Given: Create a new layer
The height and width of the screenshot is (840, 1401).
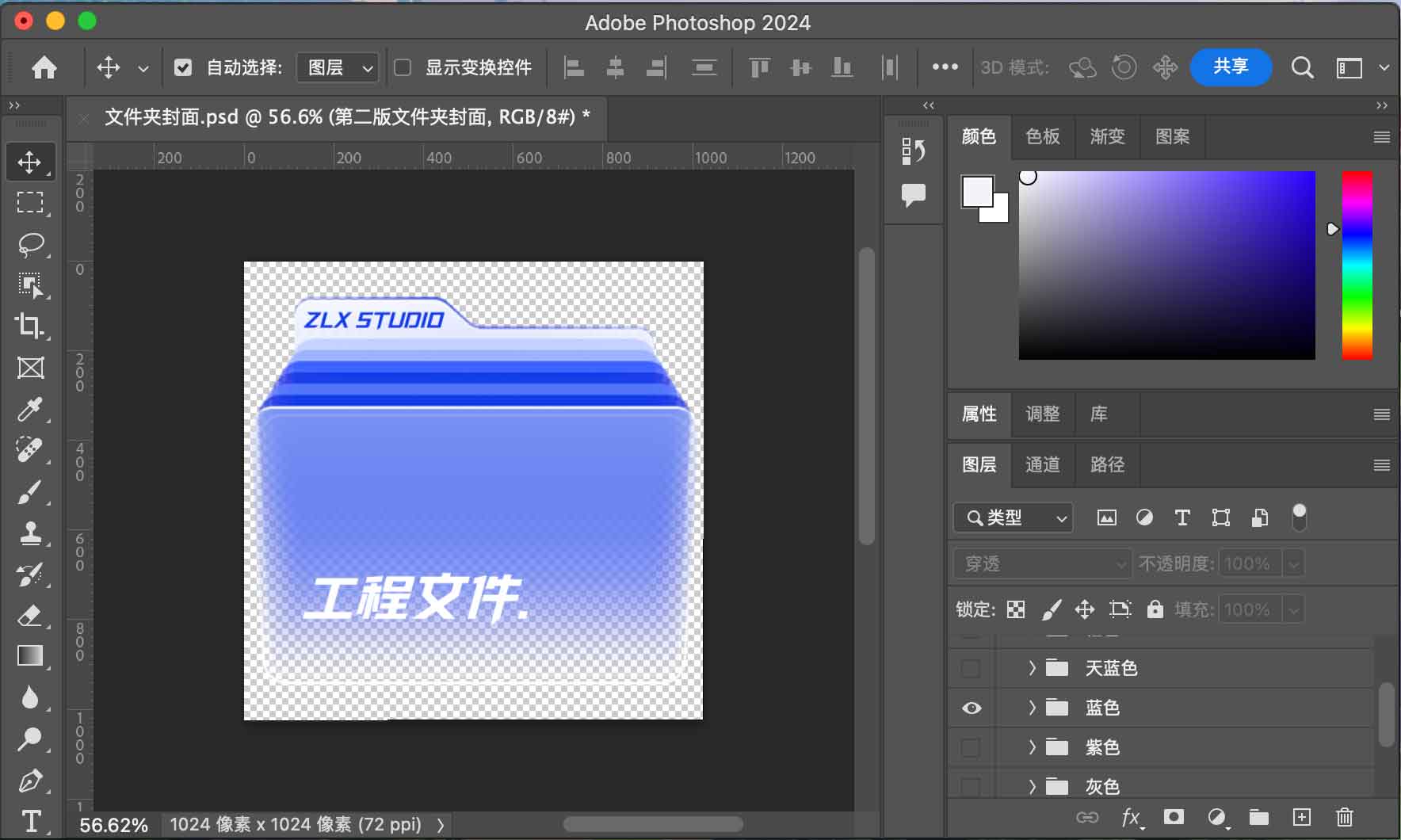Looking at the screenshot, I should coord(1302,817).
